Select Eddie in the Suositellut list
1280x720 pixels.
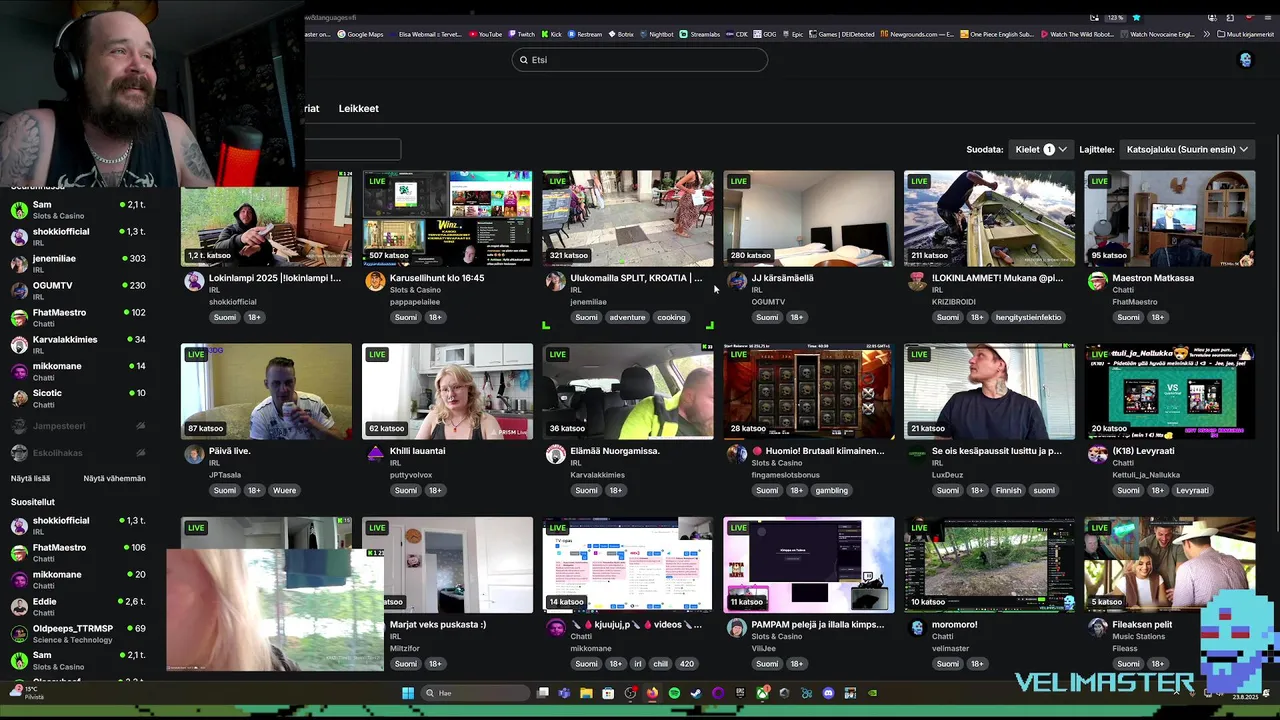78,606
